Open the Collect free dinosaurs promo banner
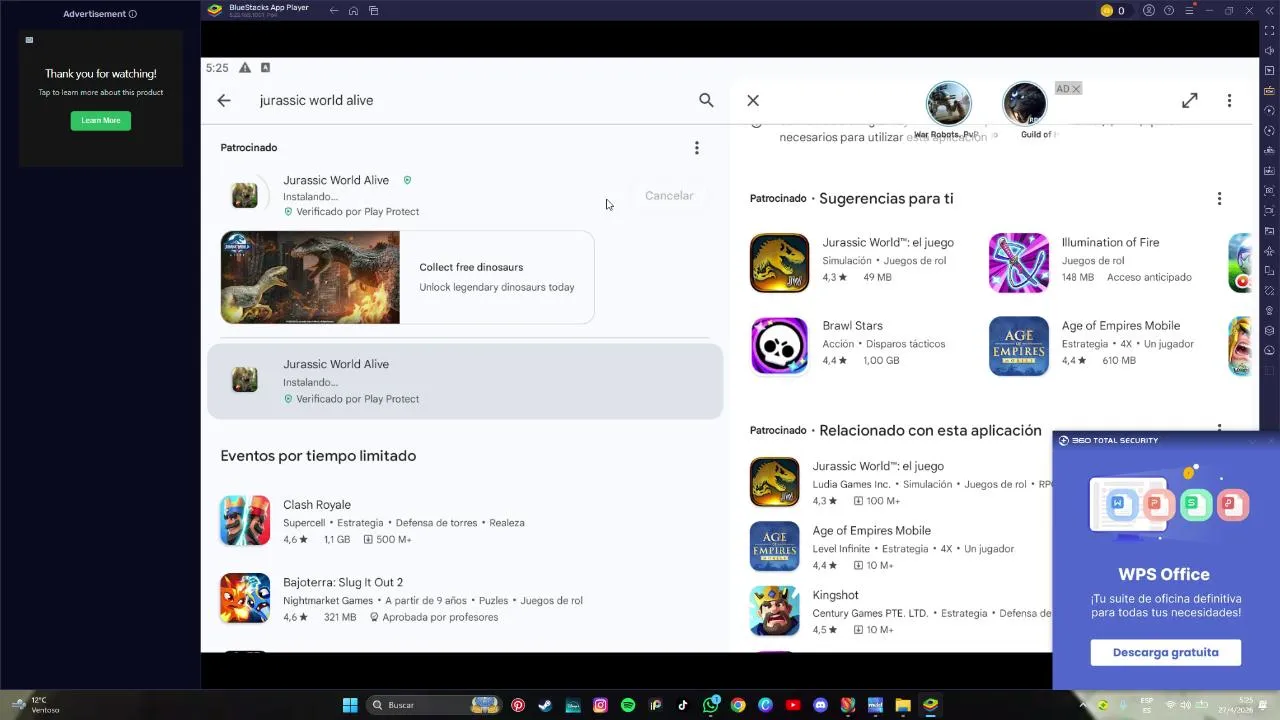The height and width of the screenshot is (720, 1280). (407, 277)
